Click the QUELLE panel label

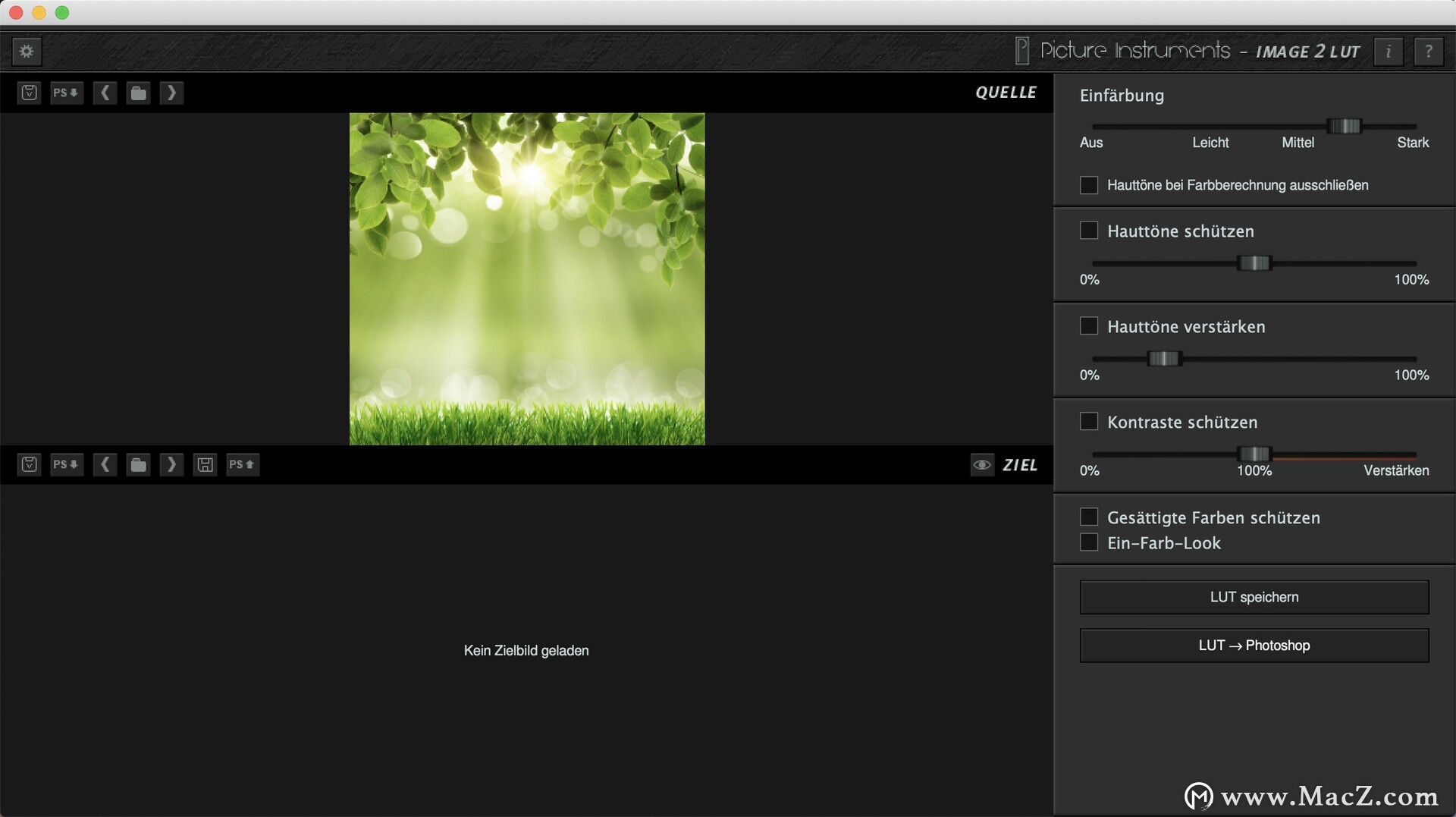(x=1006, y=93)
